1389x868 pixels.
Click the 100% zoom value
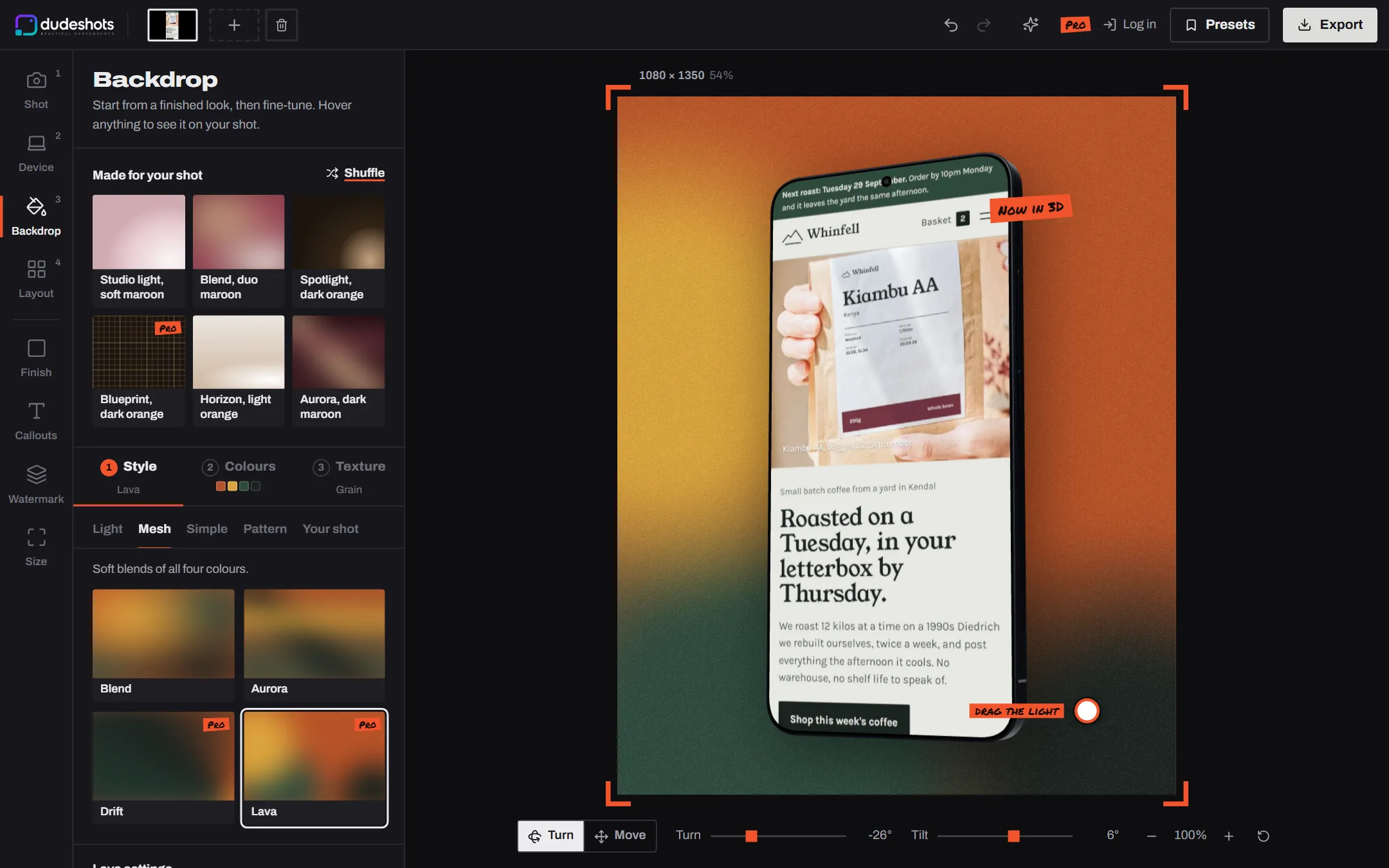tap(1190, 835)
